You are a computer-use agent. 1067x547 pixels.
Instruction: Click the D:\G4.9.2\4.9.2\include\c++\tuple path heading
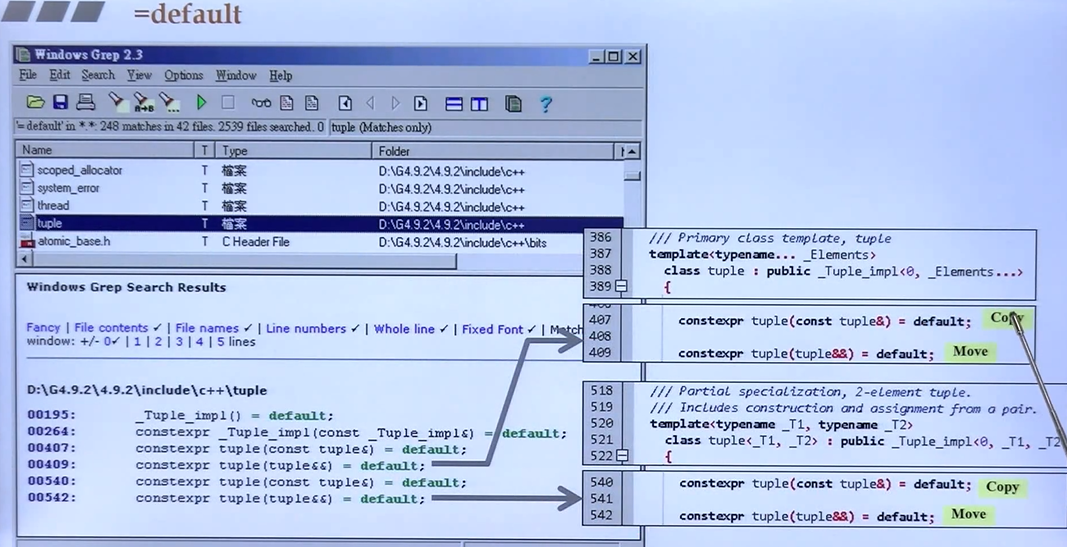pos(147,390)
